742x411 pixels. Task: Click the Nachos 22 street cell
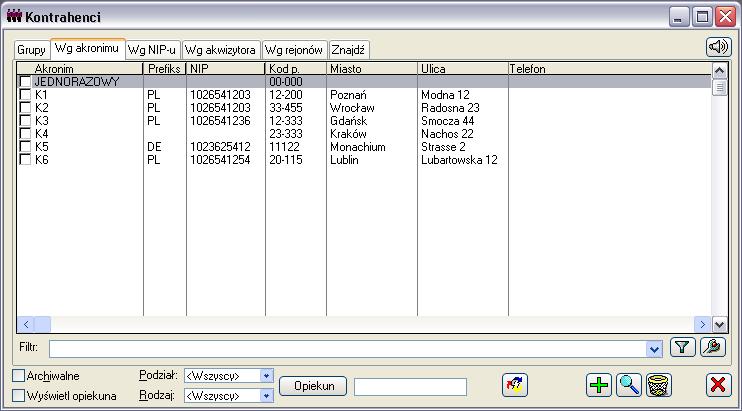pyautogui.click(x=447, y=134)
